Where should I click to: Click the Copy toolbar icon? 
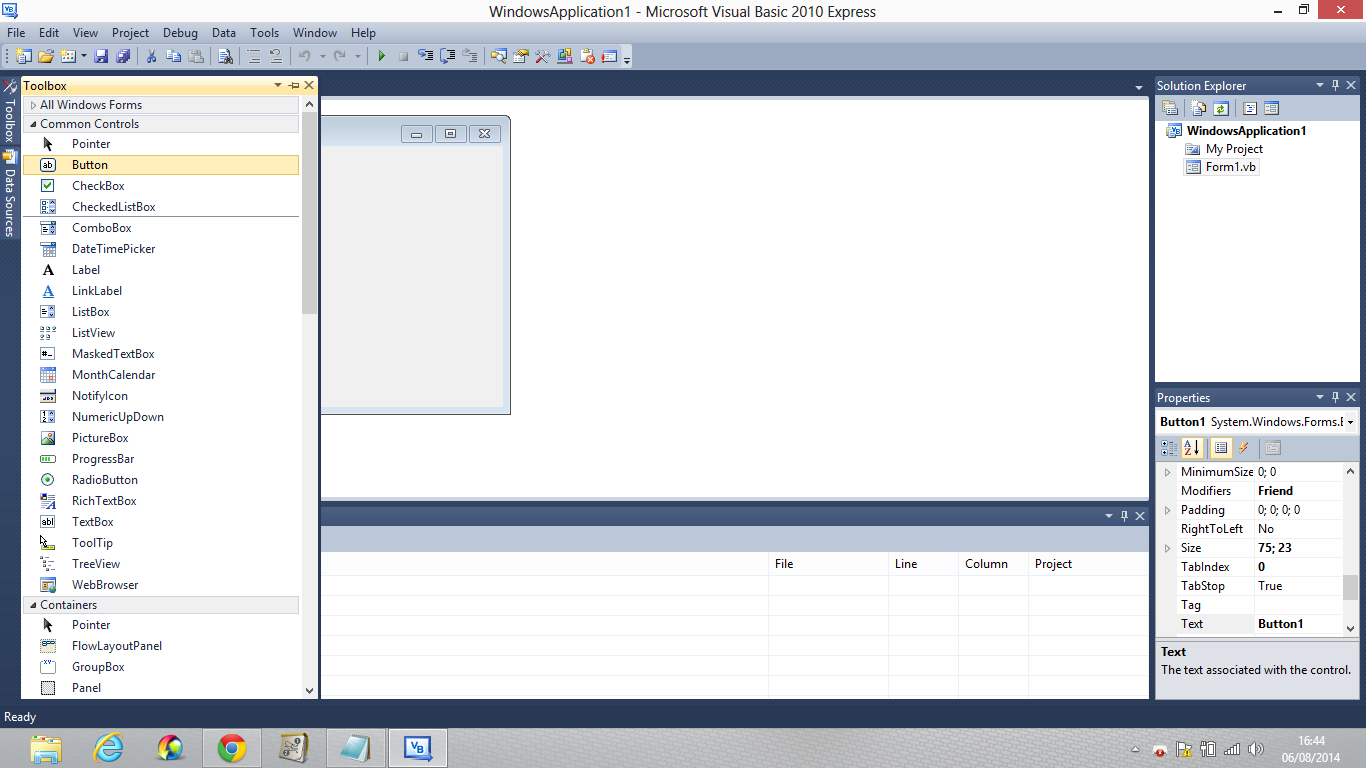point(174,56)
